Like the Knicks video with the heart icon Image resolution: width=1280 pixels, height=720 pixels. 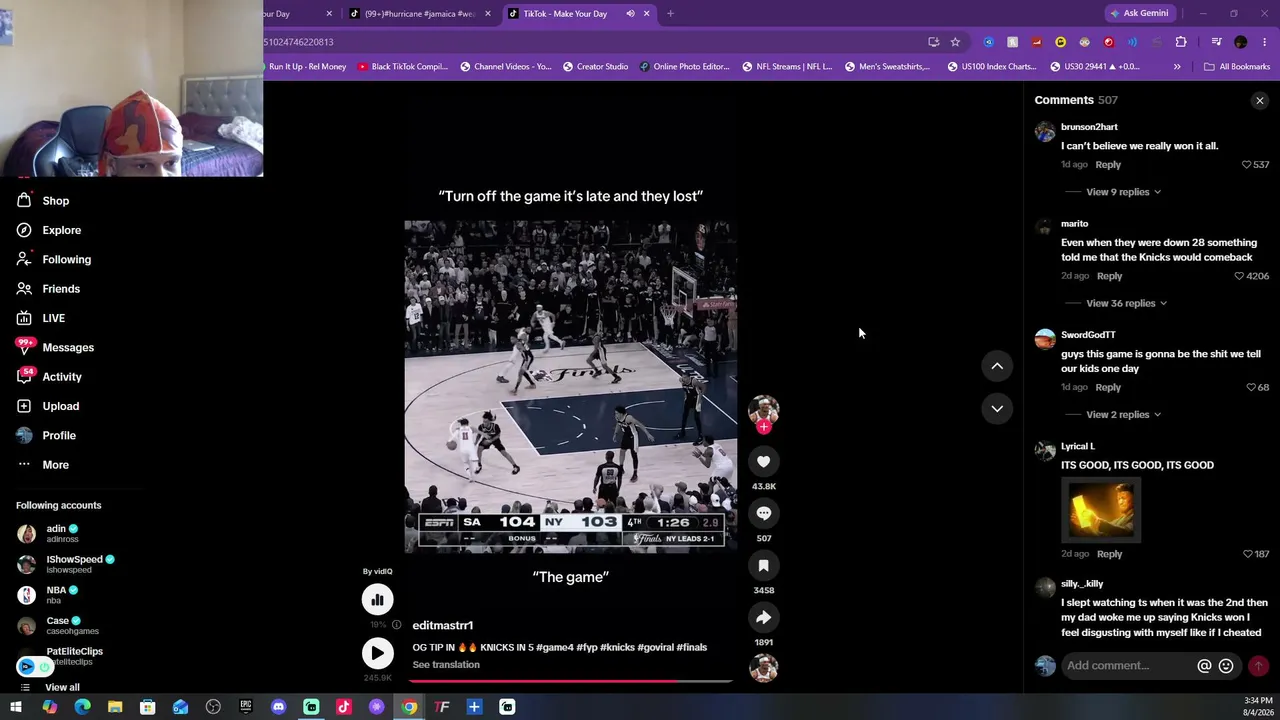pos(763,461)
